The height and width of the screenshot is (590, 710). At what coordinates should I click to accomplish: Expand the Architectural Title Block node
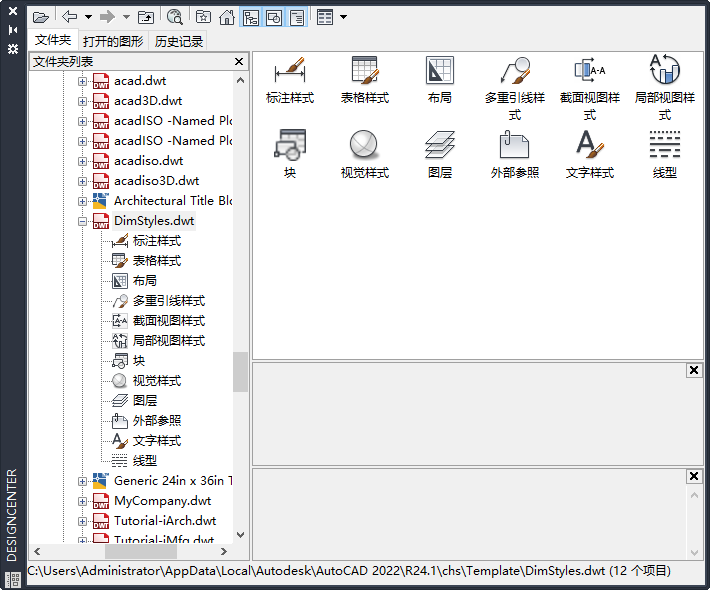[x=82, y=201]
